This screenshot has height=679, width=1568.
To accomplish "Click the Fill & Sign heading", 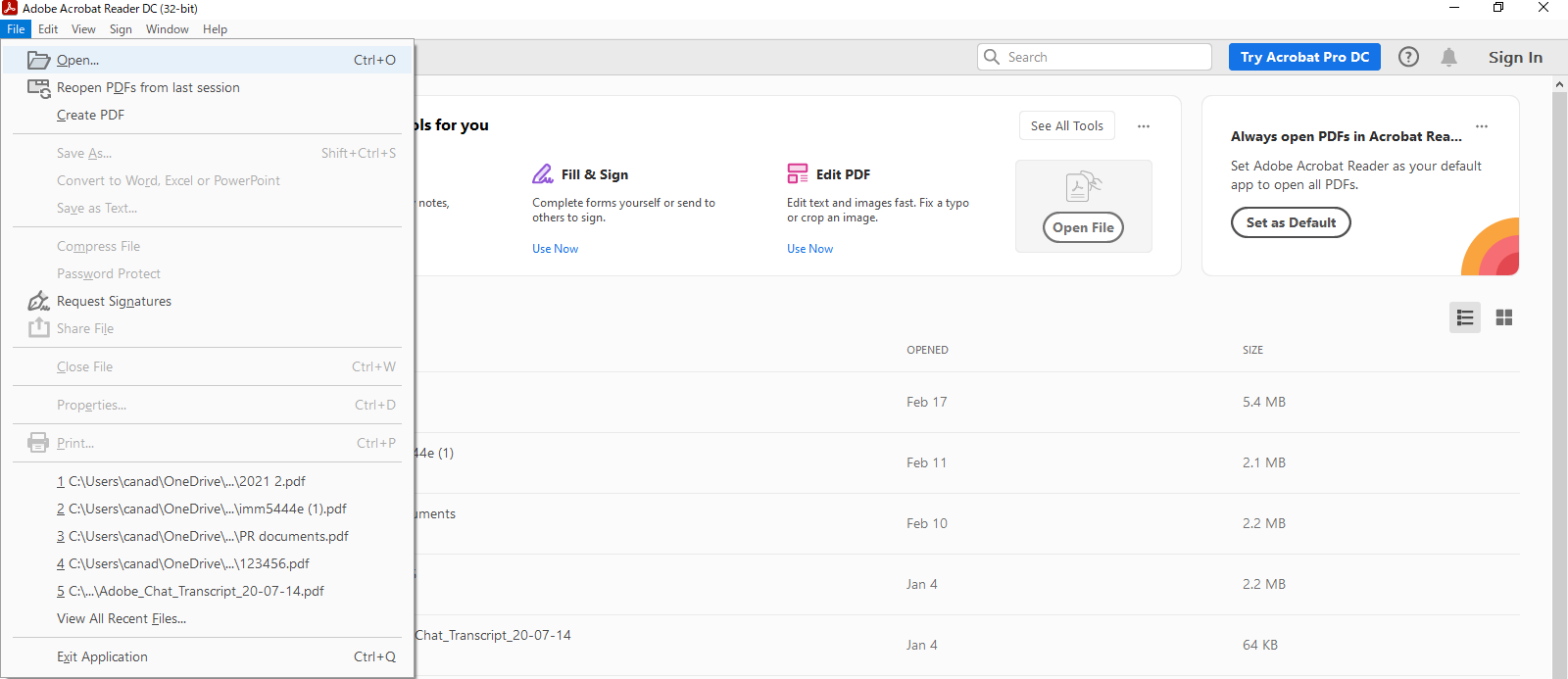I will click(595, 174).
